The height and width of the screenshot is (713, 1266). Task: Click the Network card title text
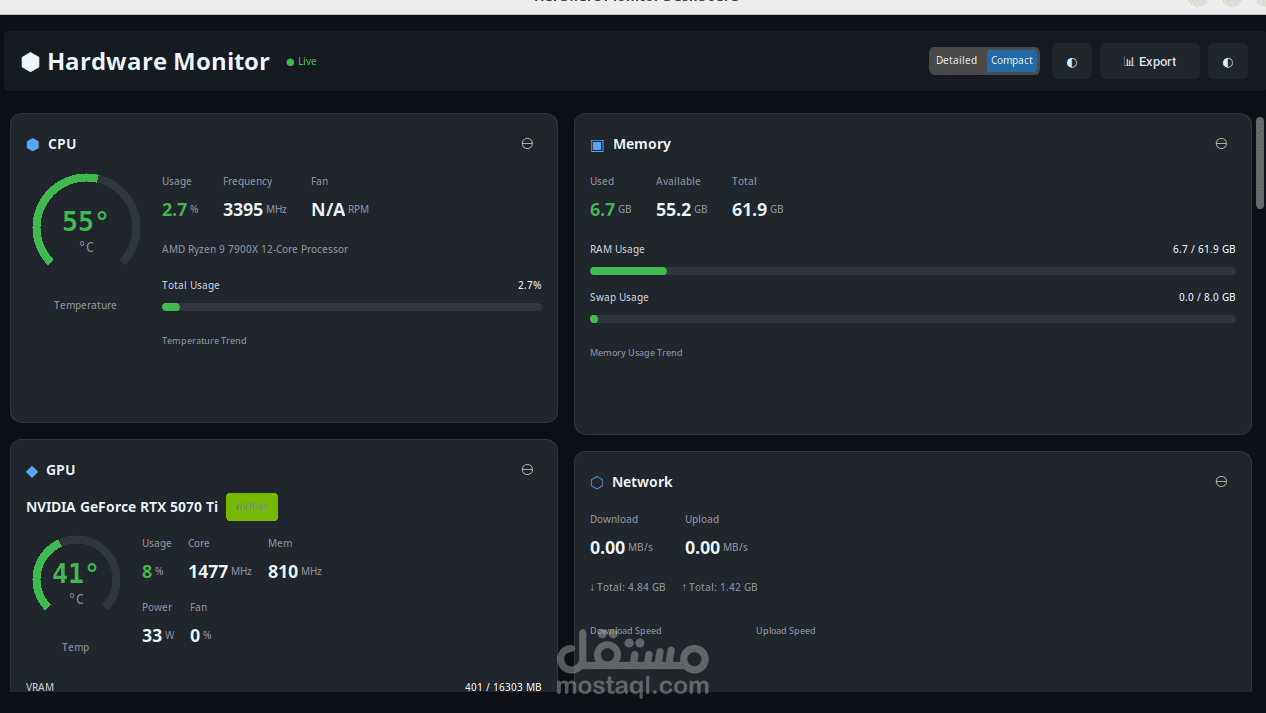pos(642,482)
